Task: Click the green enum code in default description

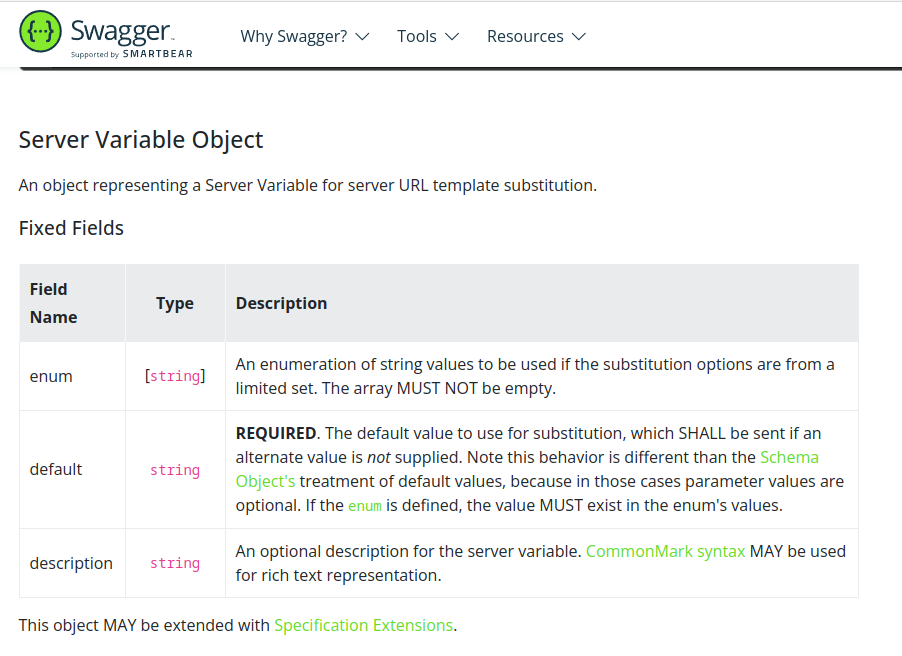Action: pos(364,506)
